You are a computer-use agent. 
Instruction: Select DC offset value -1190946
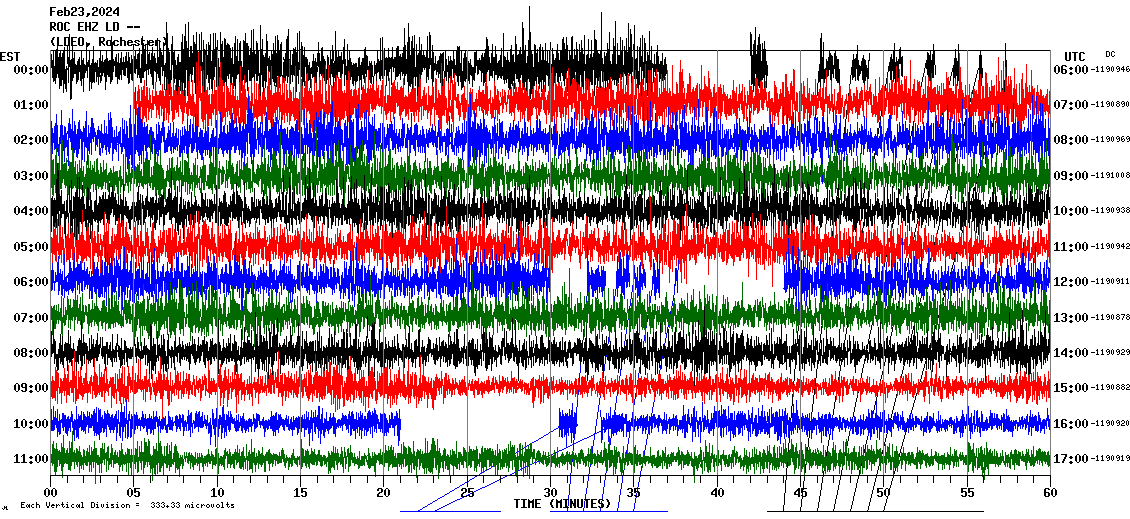[x=1109, y=70]
